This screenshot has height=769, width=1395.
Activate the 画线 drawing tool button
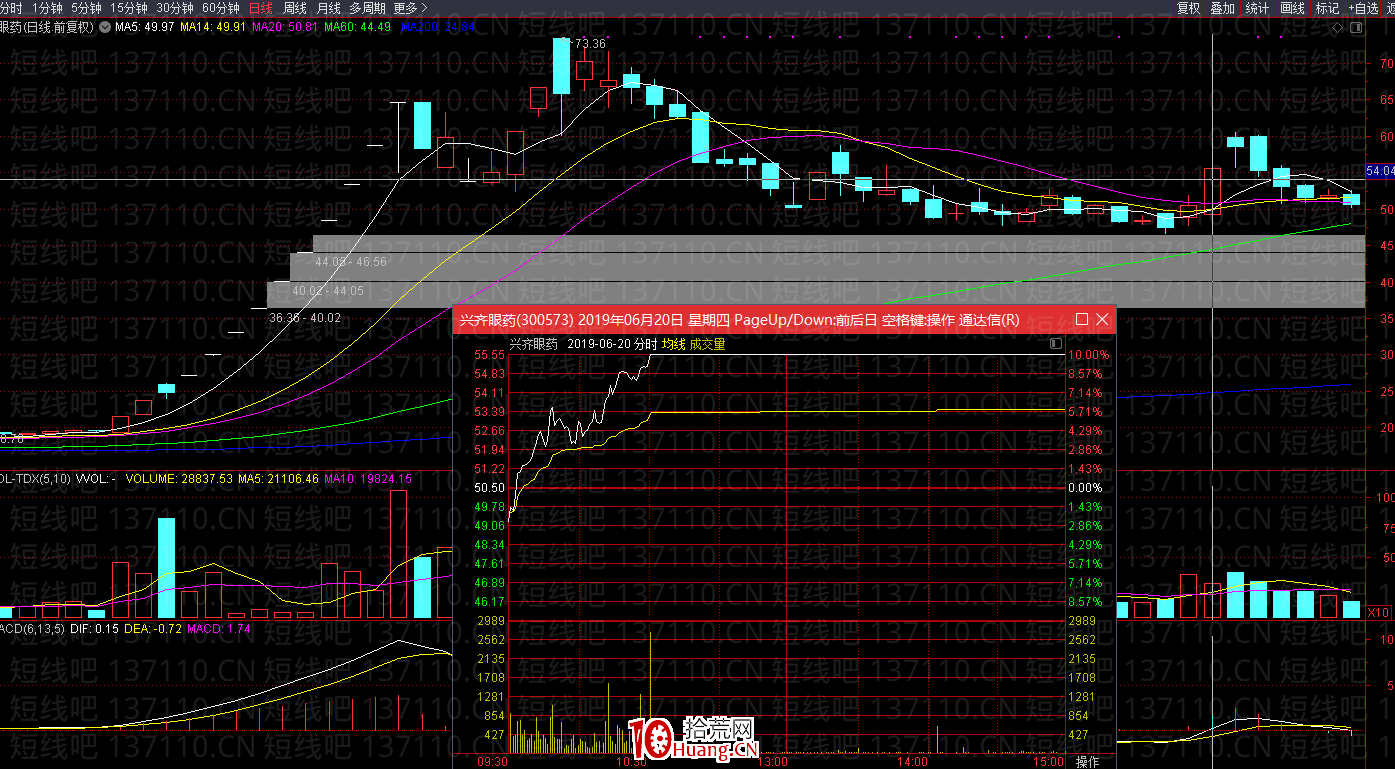coord(1293,7)
